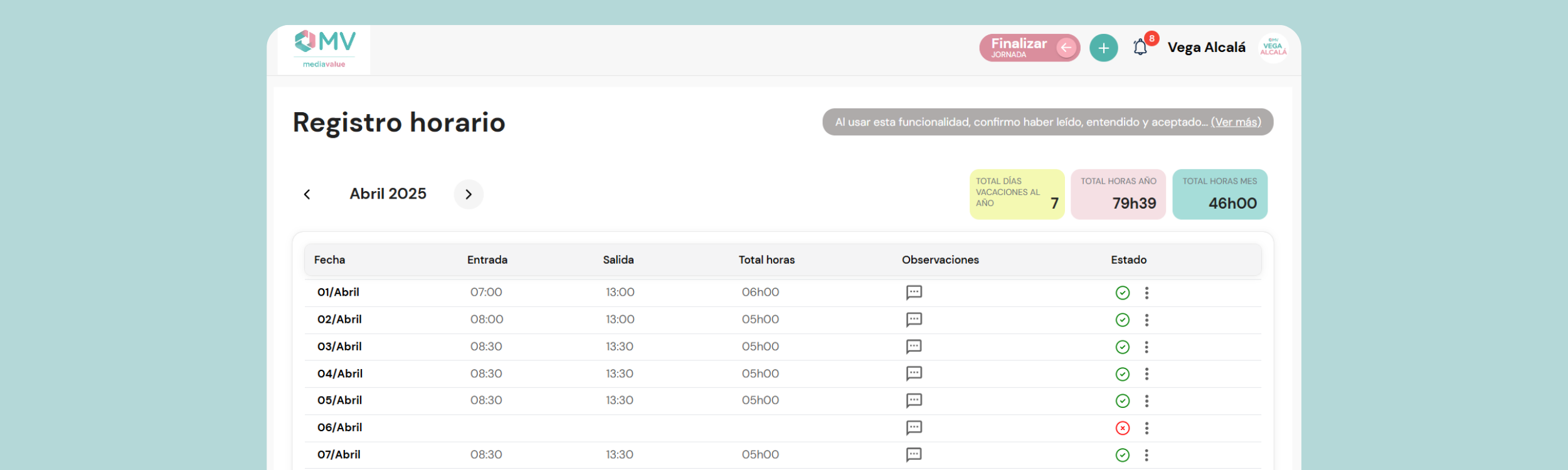Click the Entrada column header

click(487, 260)
